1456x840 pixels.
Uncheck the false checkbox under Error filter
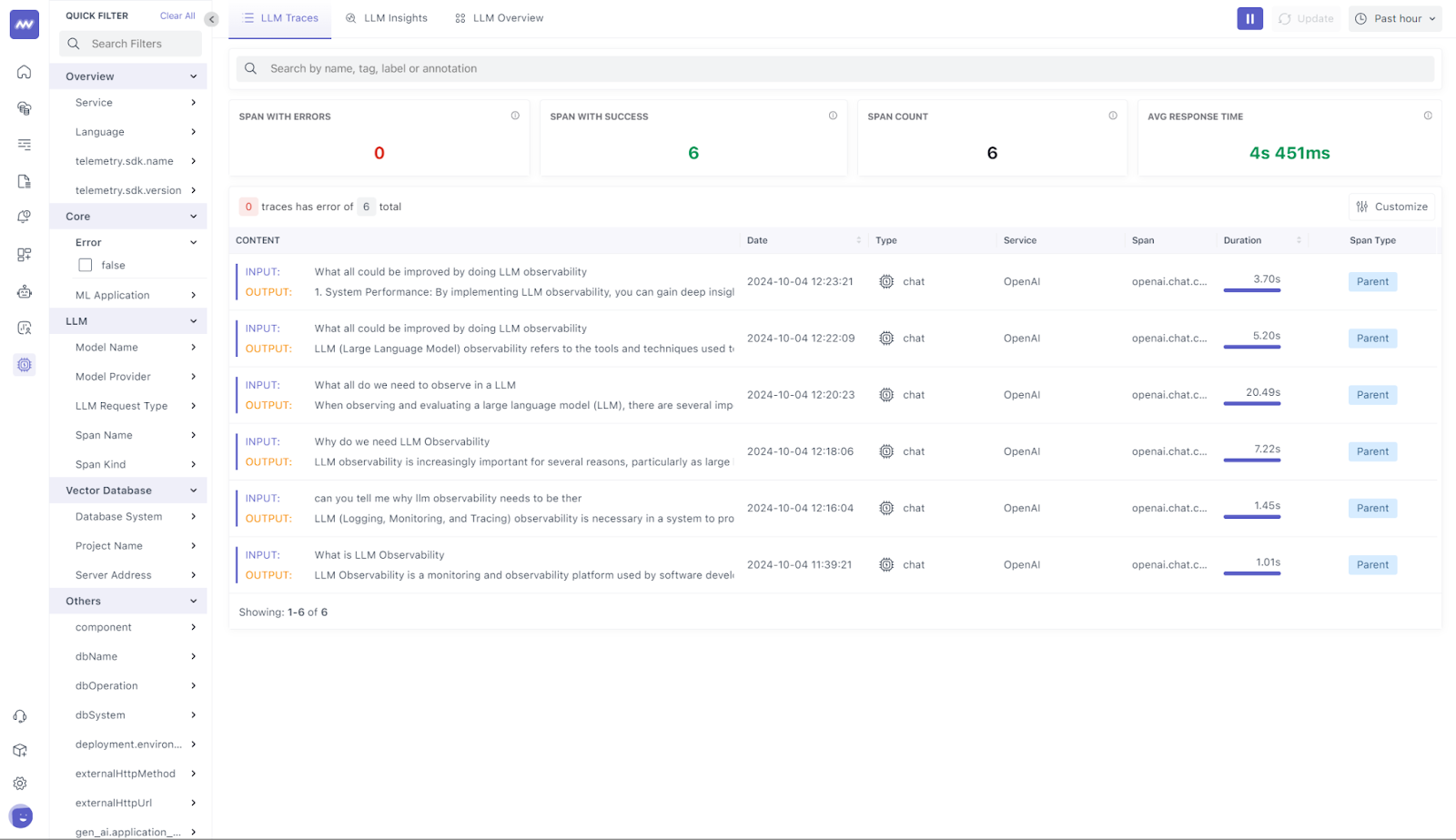(x=85, y=264)
